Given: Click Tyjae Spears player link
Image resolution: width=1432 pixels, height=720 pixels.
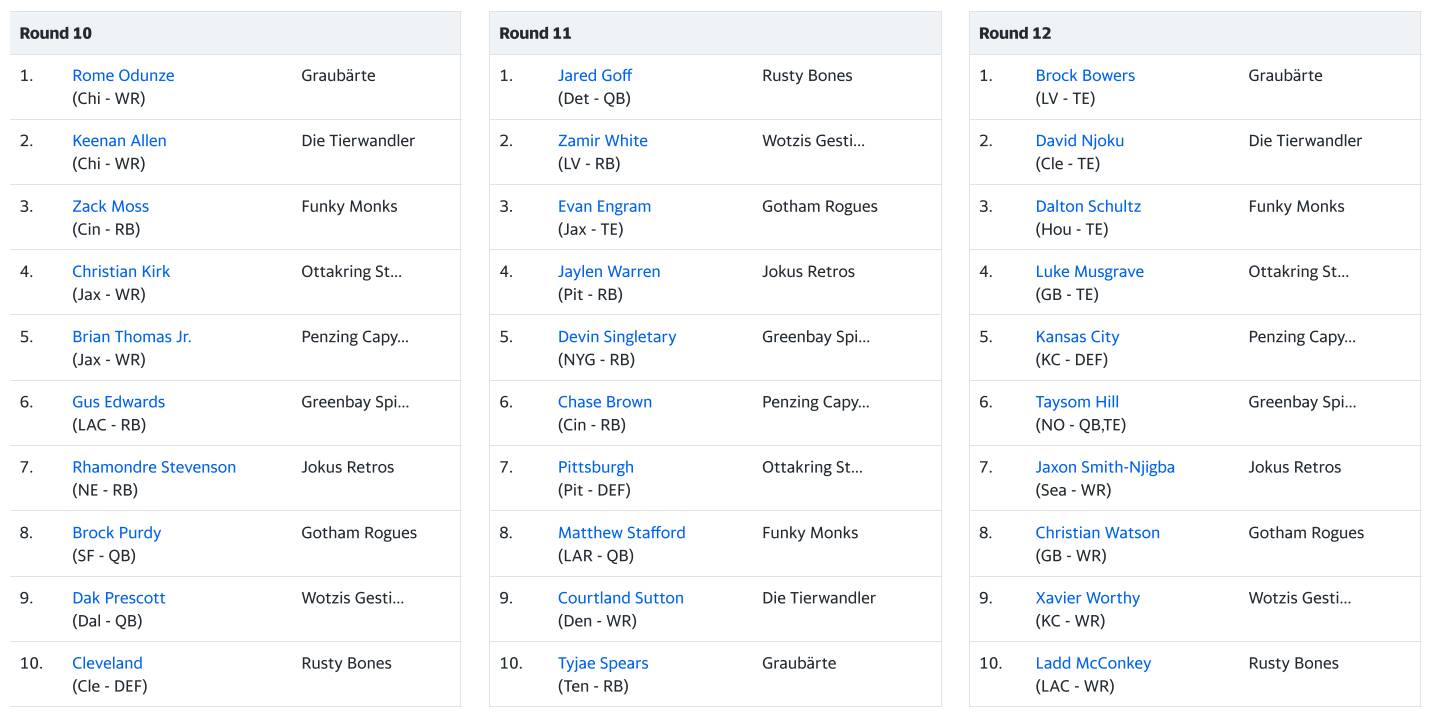Looking at the screenshot, I should pos(602,663).
